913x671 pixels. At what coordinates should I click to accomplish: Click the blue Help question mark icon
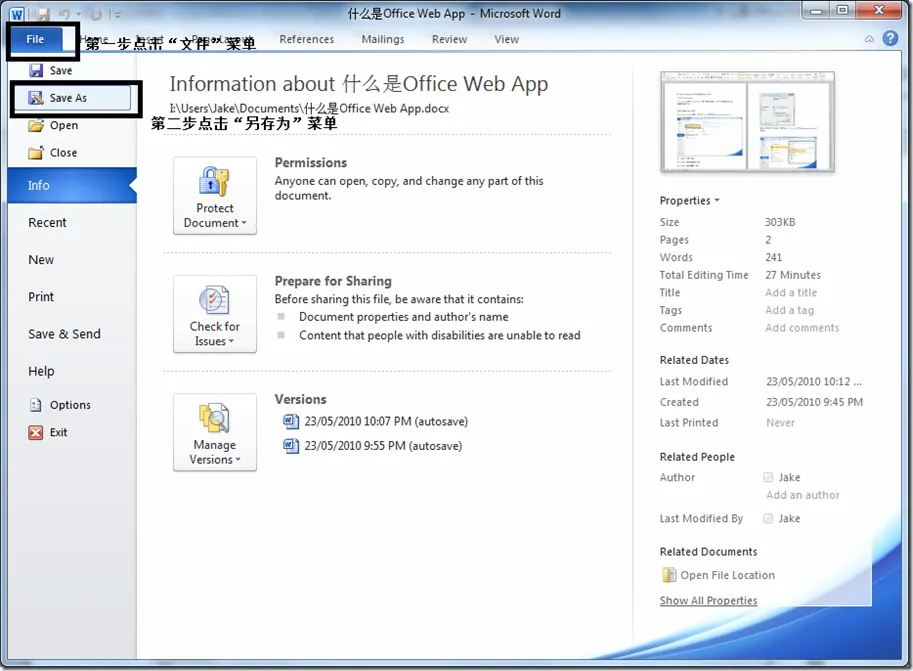[x=890, y=38]
